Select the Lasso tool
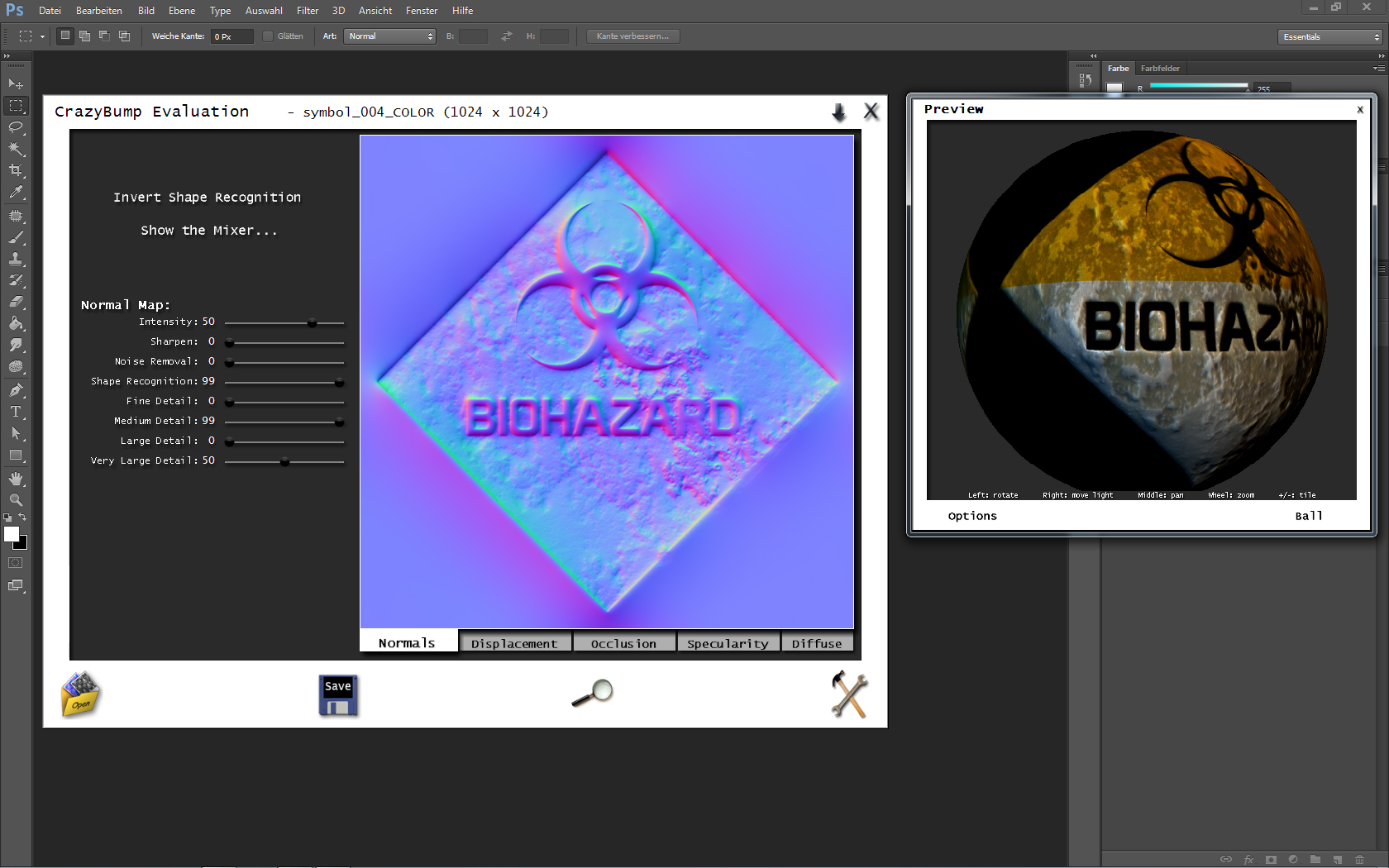The width and height of the screenshot is (1389, 868). click(x=16, y=127)
